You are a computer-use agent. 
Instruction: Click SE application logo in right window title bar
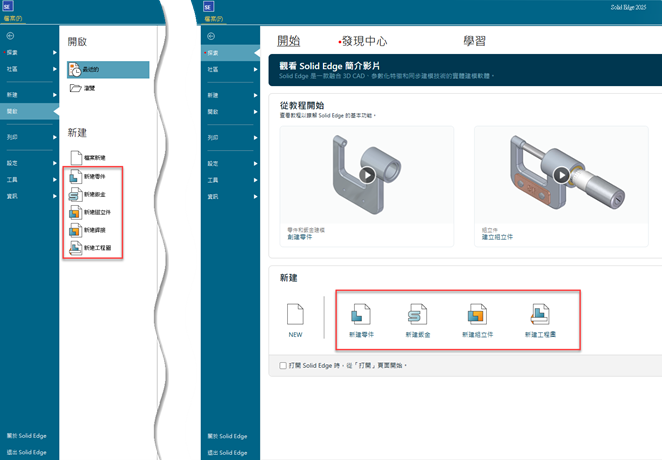tap(209, 7)
